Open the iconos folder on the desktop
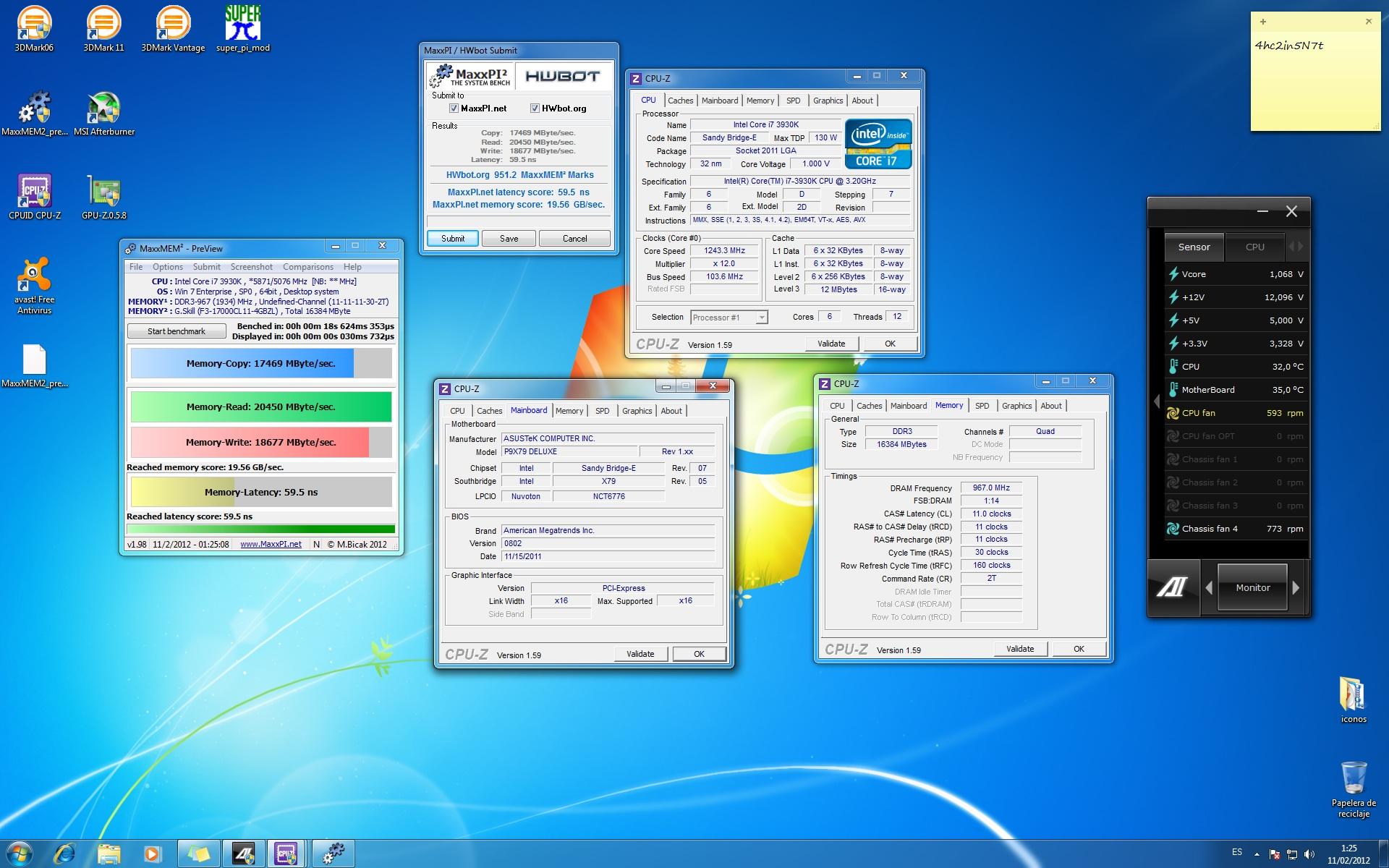 click(1353, 699)
